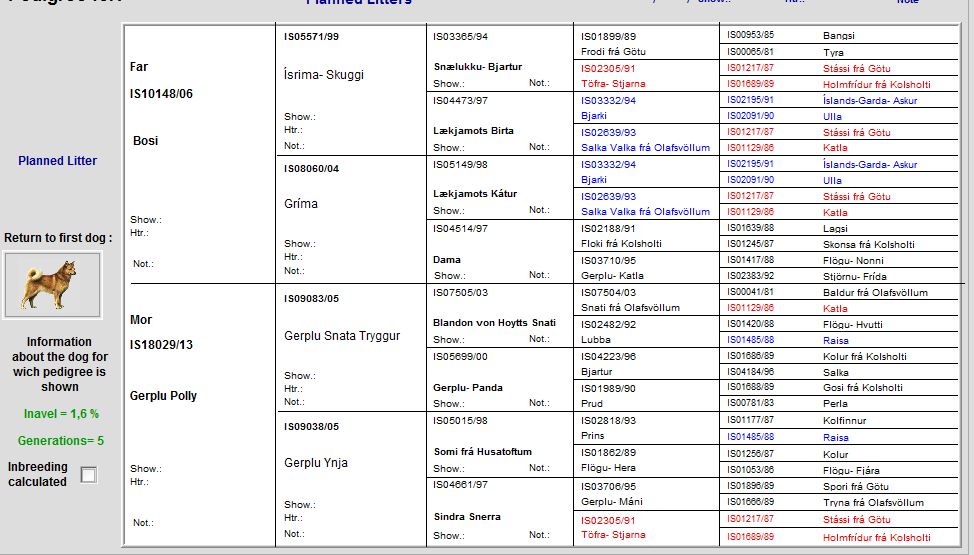This screenshot has width=974, height=555.
Task: Click Gerplu- Panda
Action: tap(468, 388)
